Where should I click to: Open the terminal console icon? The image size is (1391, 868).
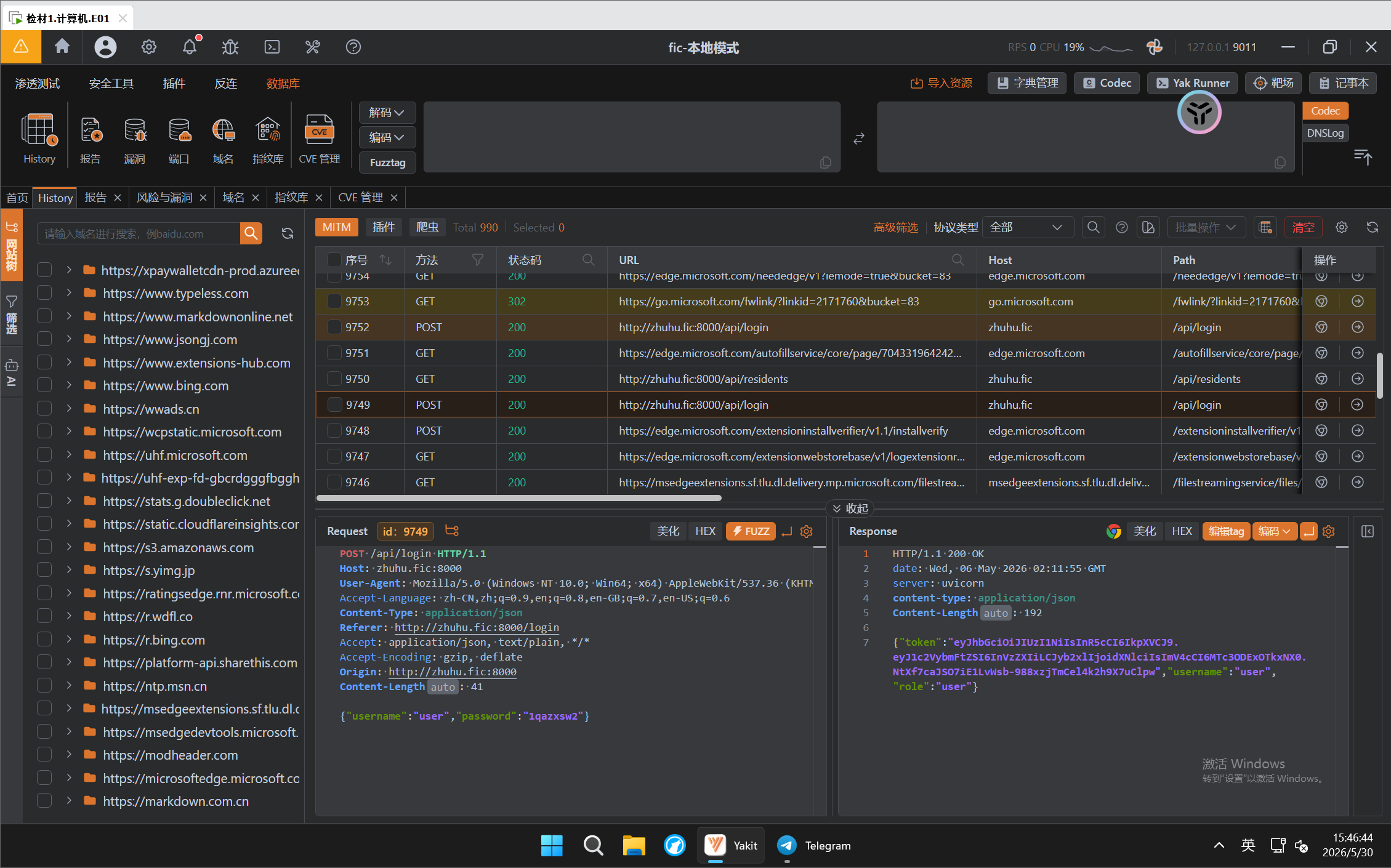pyautogui.click(x=272, y=47)
